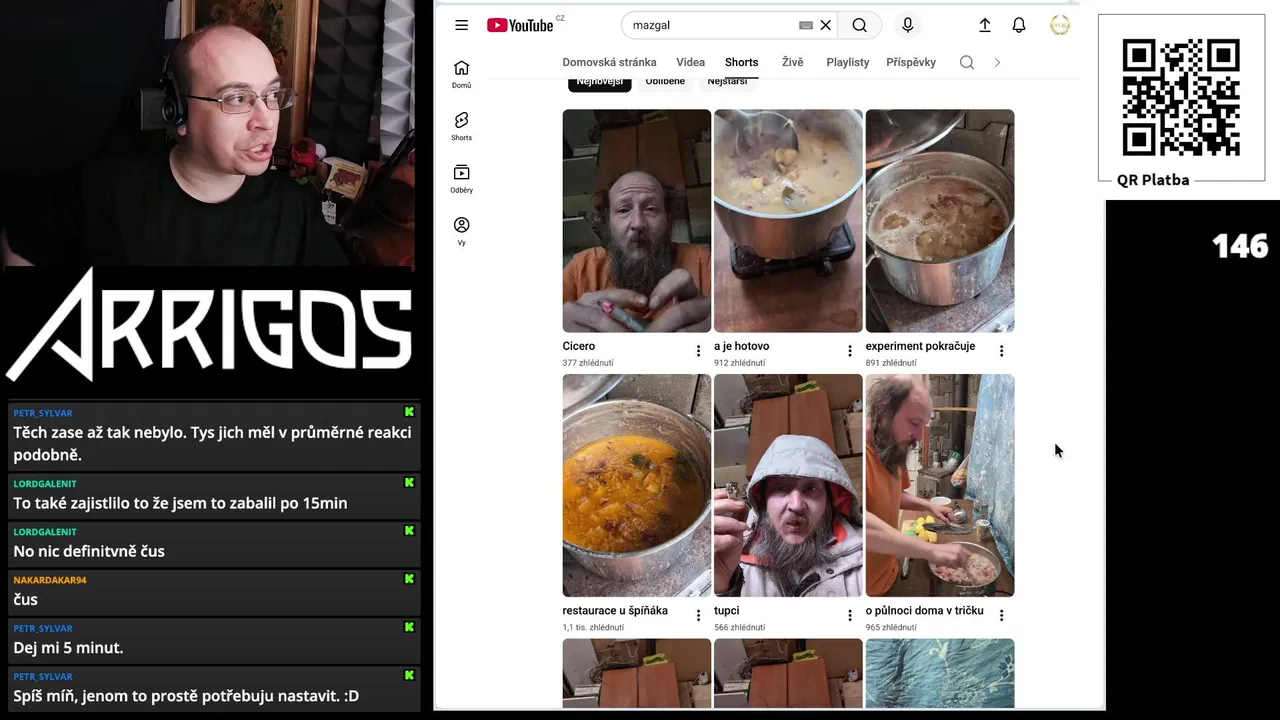Click the 'Cicero' video title
Screen dimensions: 1280x720
[579, 346]
